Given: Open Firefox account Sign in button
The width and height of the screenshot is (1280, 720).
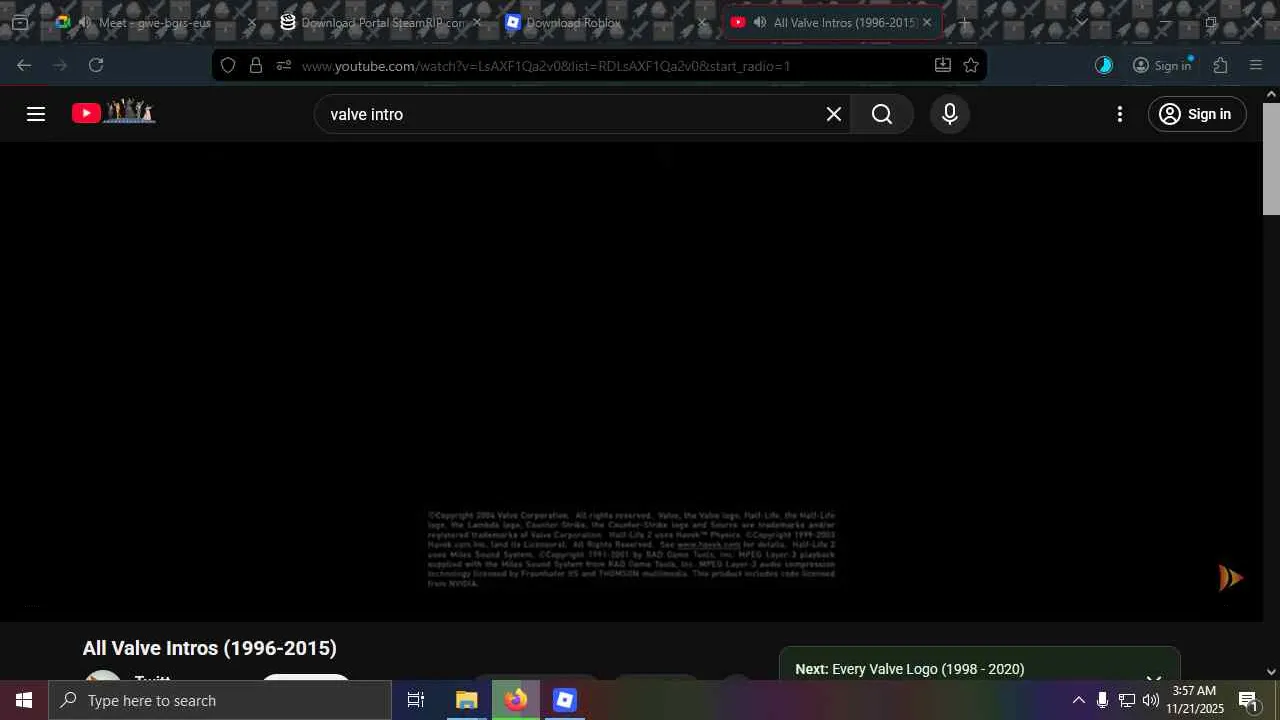Looking at the screenshot, I should tap(1162, 65).
